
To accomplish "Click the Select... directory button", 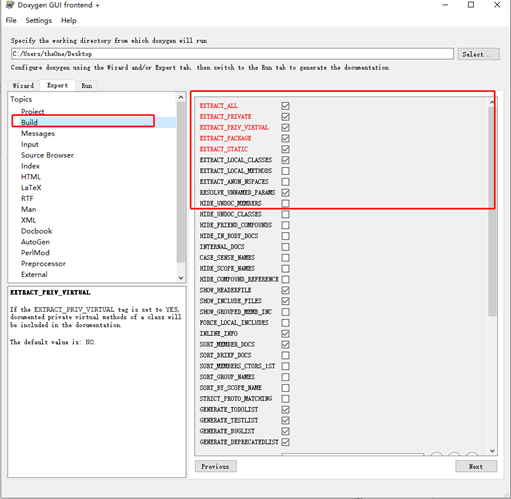I will click(x=478, y=54).
